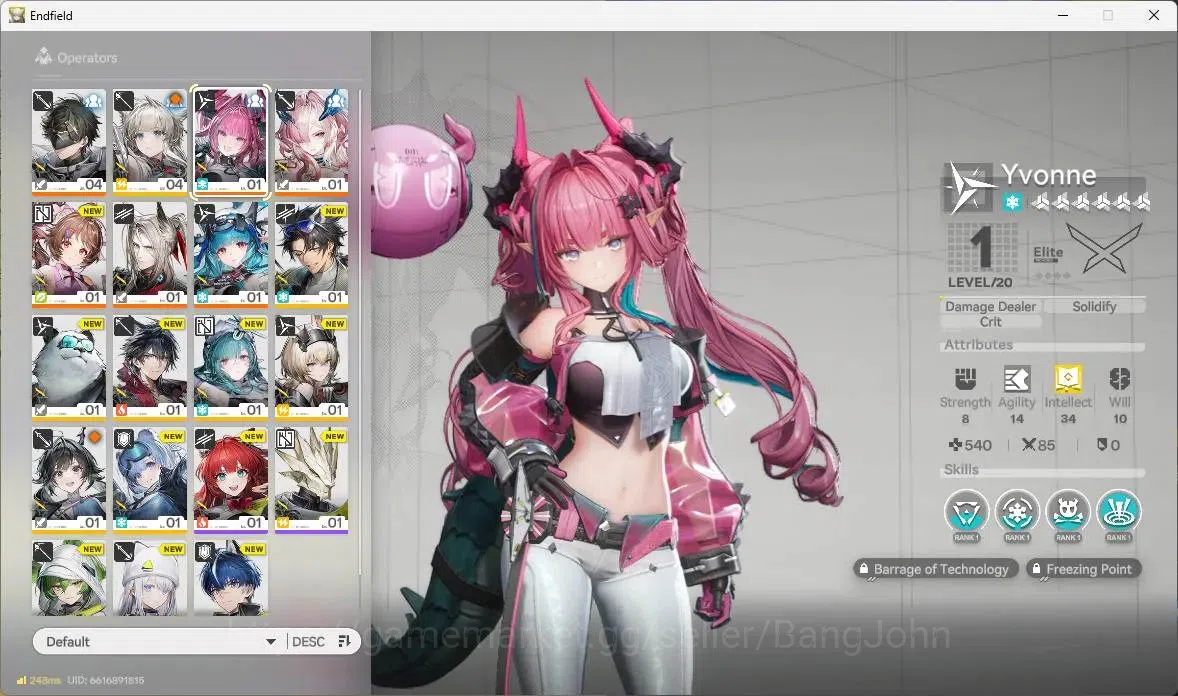The image size is (1178, 696).
Task: Select the white robot operator with purple bar
Action: [312, 480]
